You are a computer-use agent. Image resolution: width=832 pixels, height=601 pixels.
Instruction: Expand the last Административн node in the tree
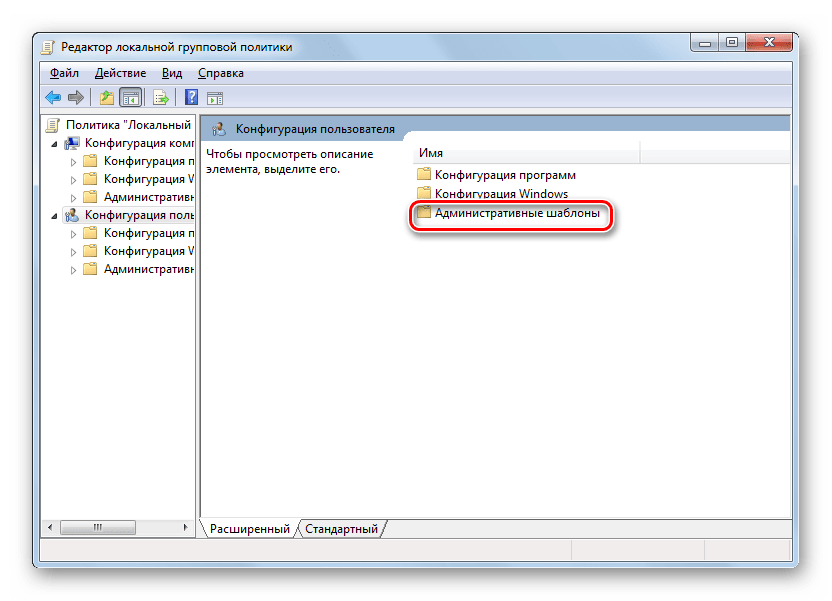[x=73, y=270]
